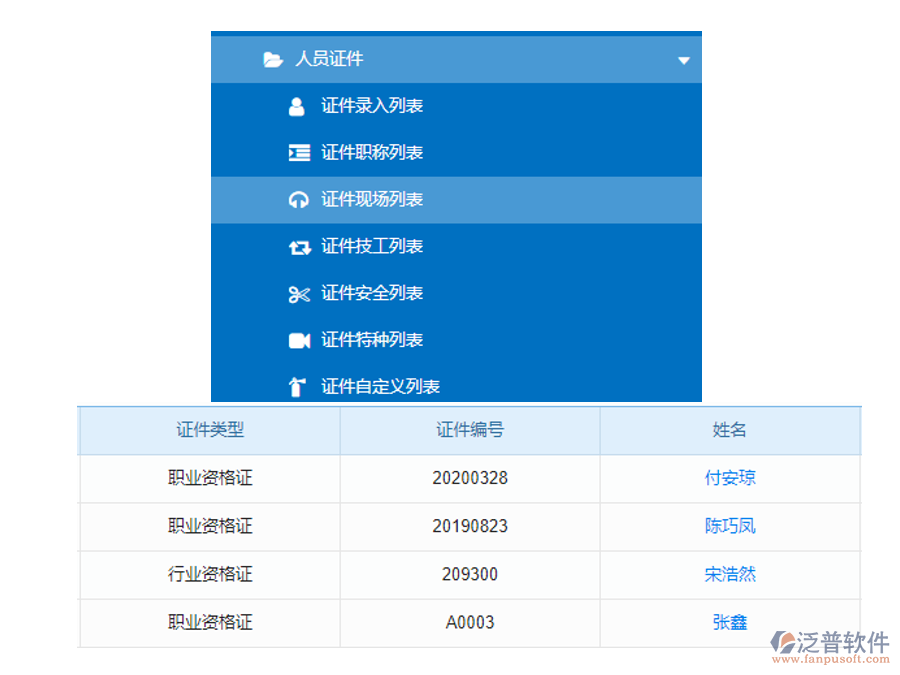
Task: Click the retweet arrows icon for 证件技工列表
Action: [300, 247]
